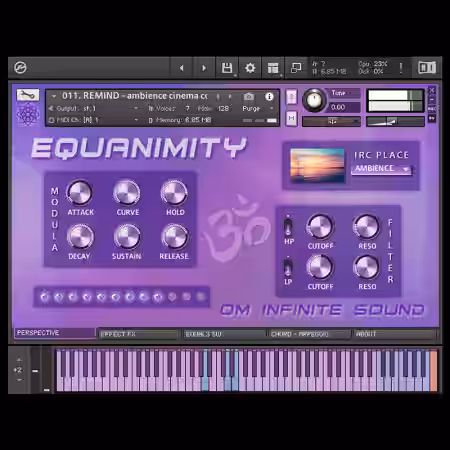
Task: Click the Tune value field 0.00
Action: click(344, 107)
